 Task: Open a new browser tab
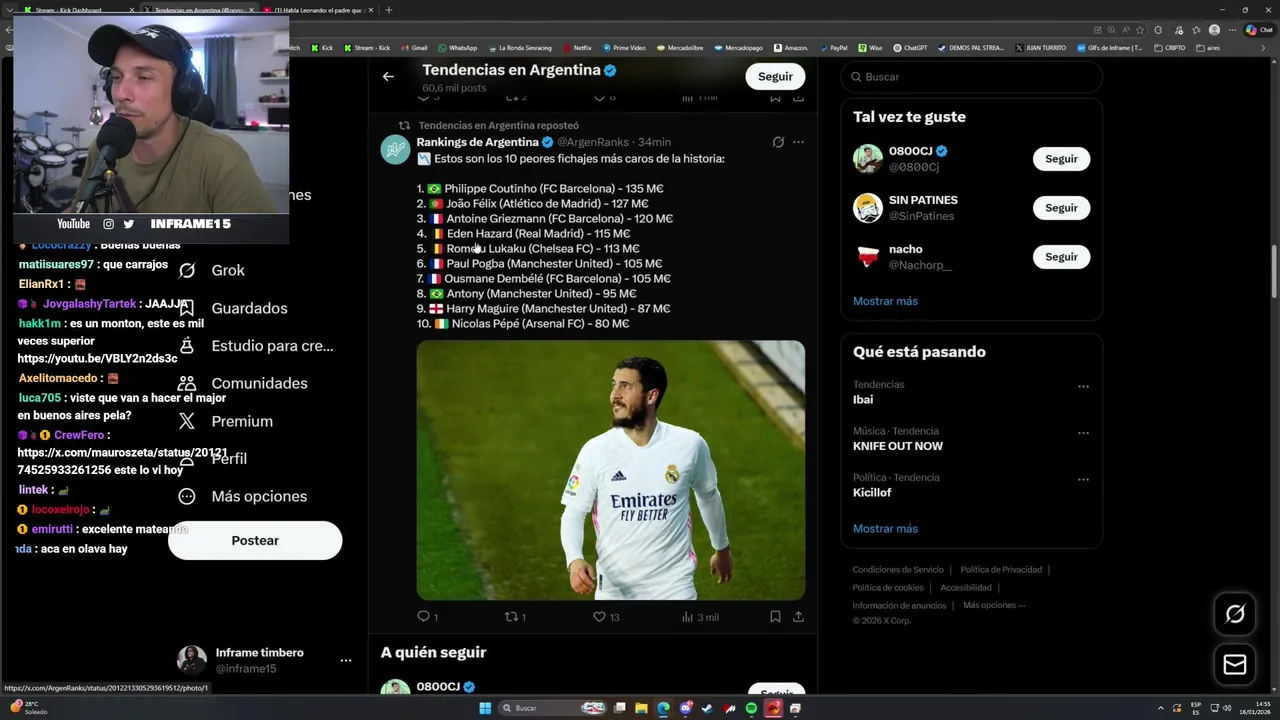[x=389, y=10]
